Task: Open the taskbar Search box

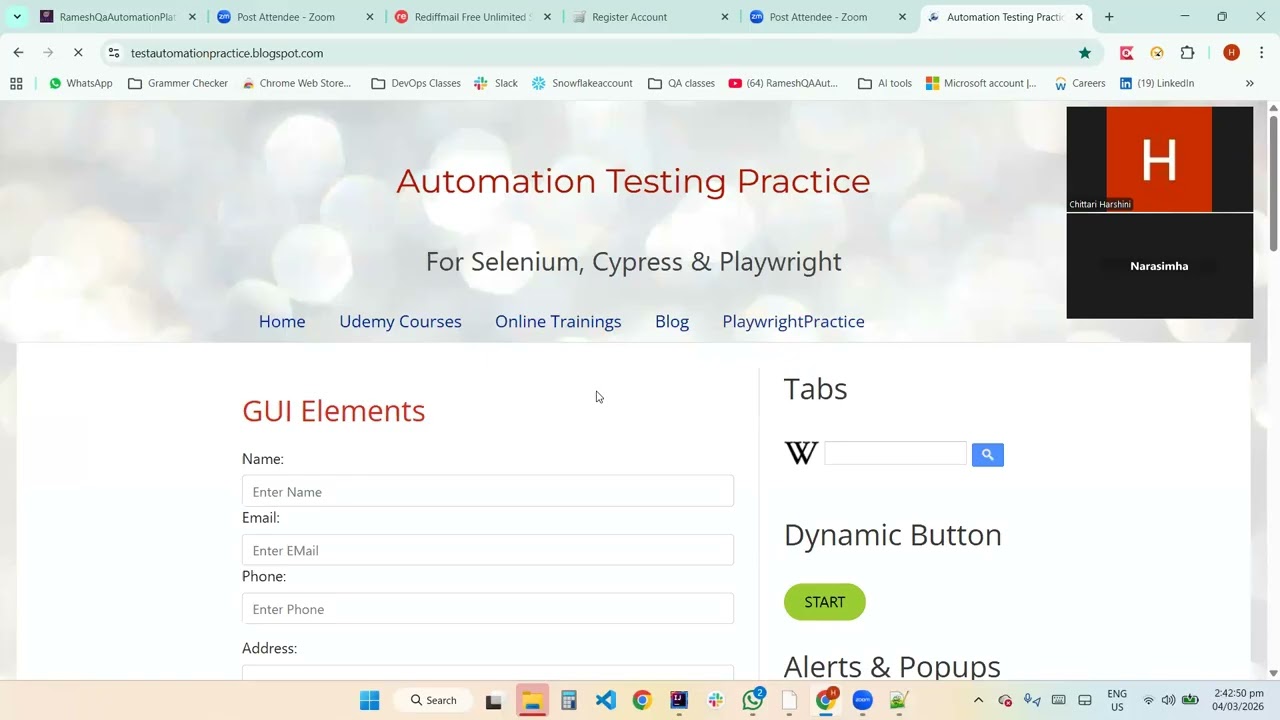Action: [434, 700]
